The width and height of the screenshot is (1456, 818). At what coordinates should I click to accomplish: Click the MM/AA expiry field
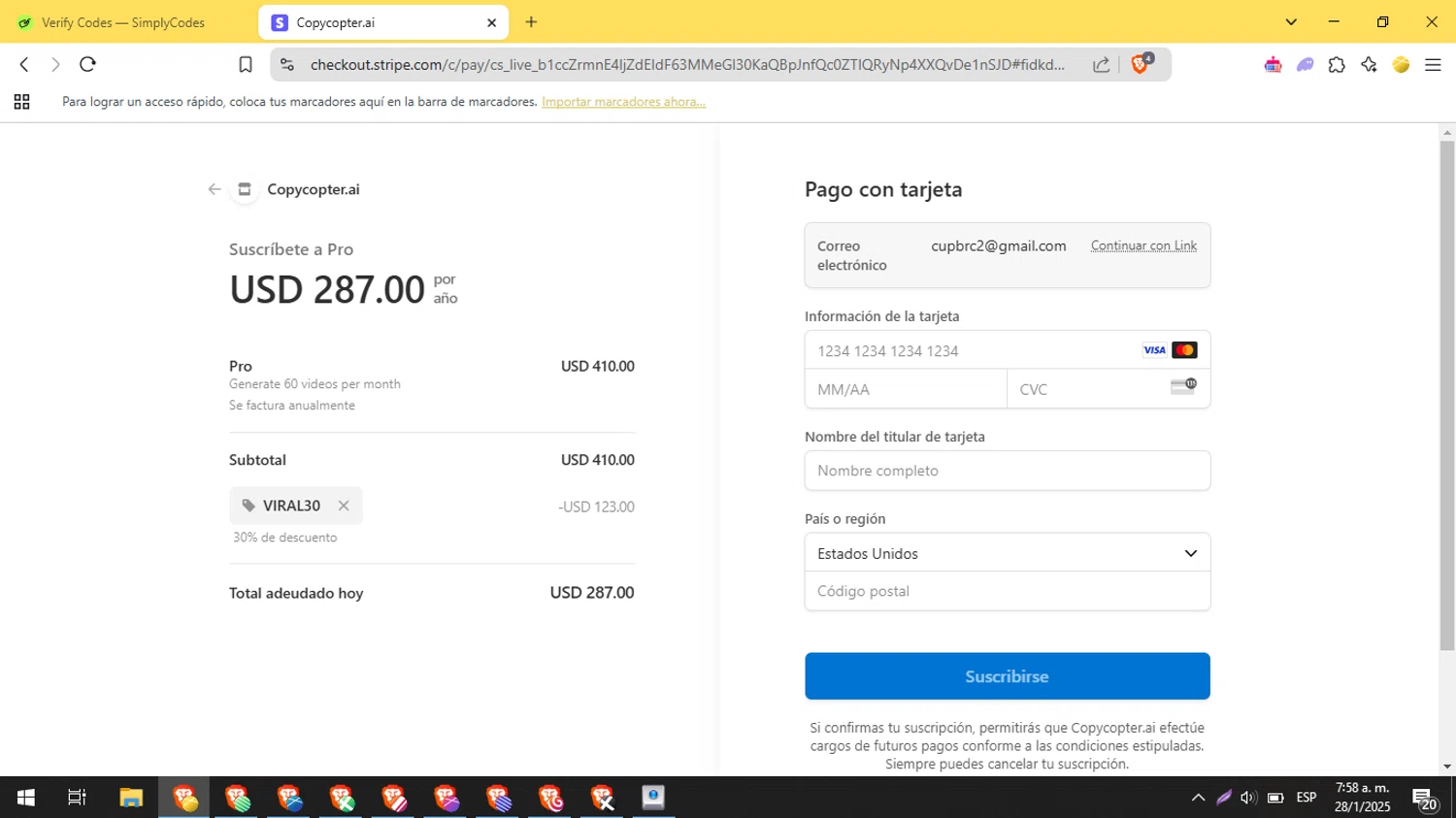(x=906, y=389)
